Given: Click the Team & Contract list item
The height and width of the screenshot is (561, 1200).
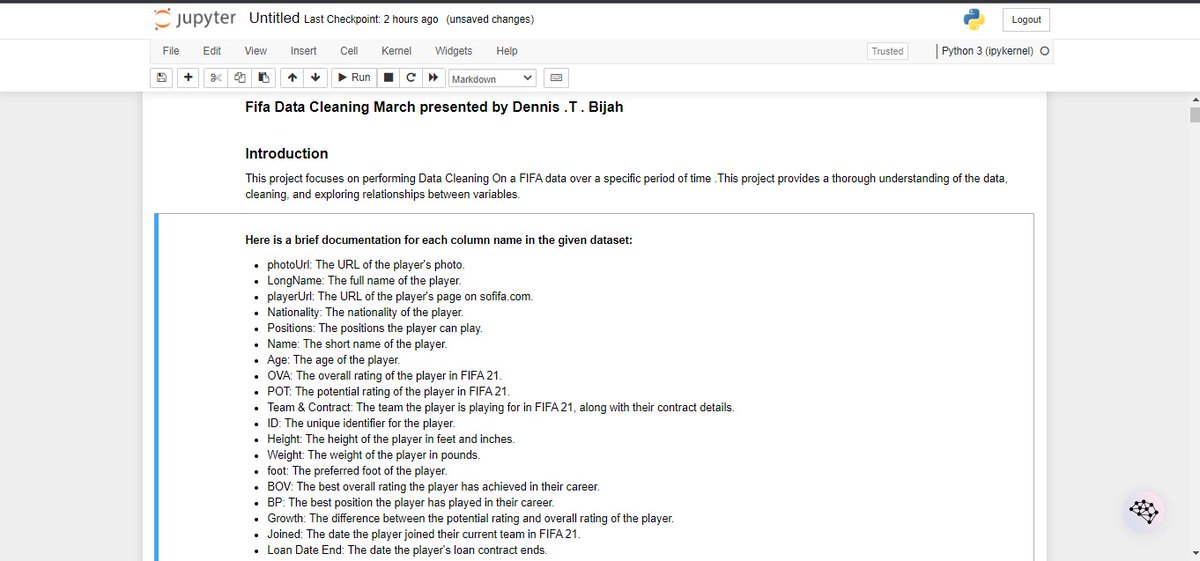Looking at the screenshot, I should tap(501, 407).
